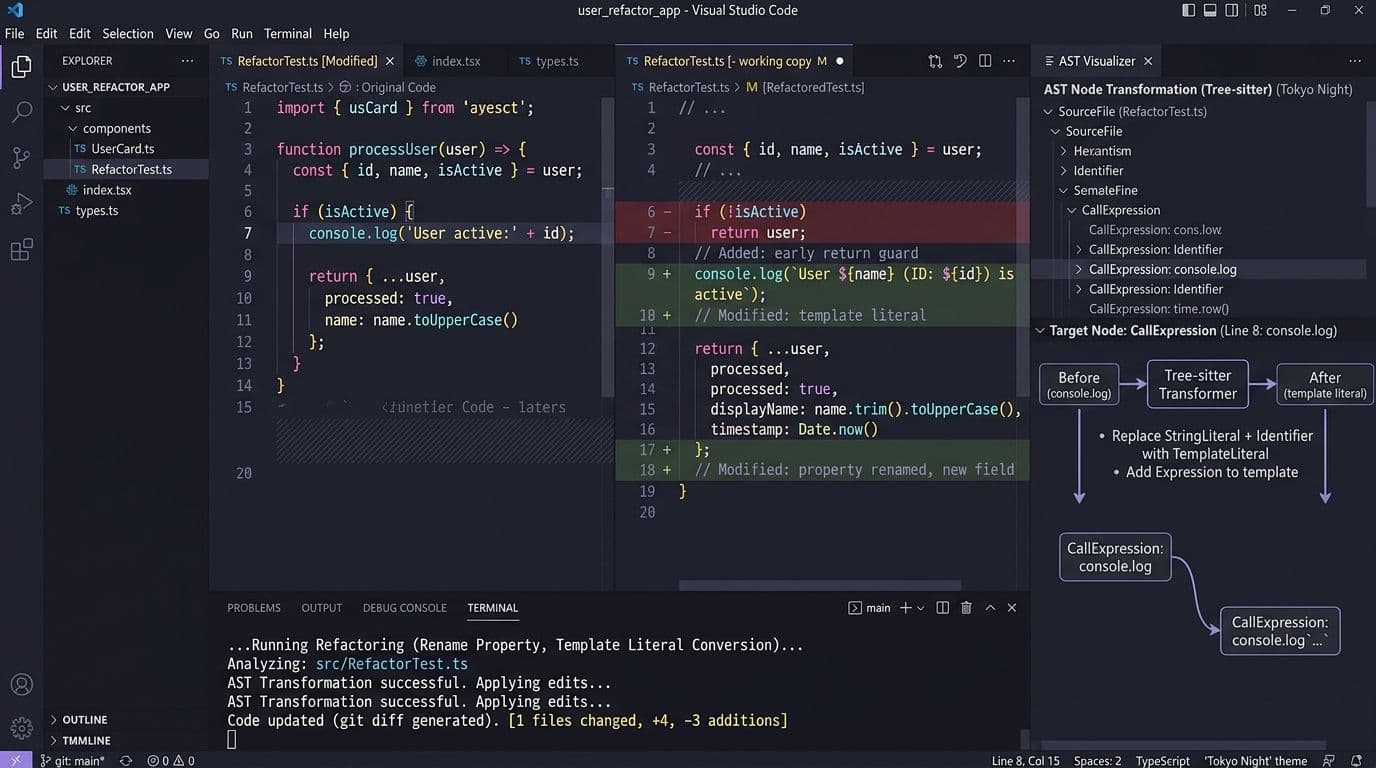The image size is (1376, 768).
Task: Toggle the bottom panel layout button
Action: click(x=1210, y=10)
